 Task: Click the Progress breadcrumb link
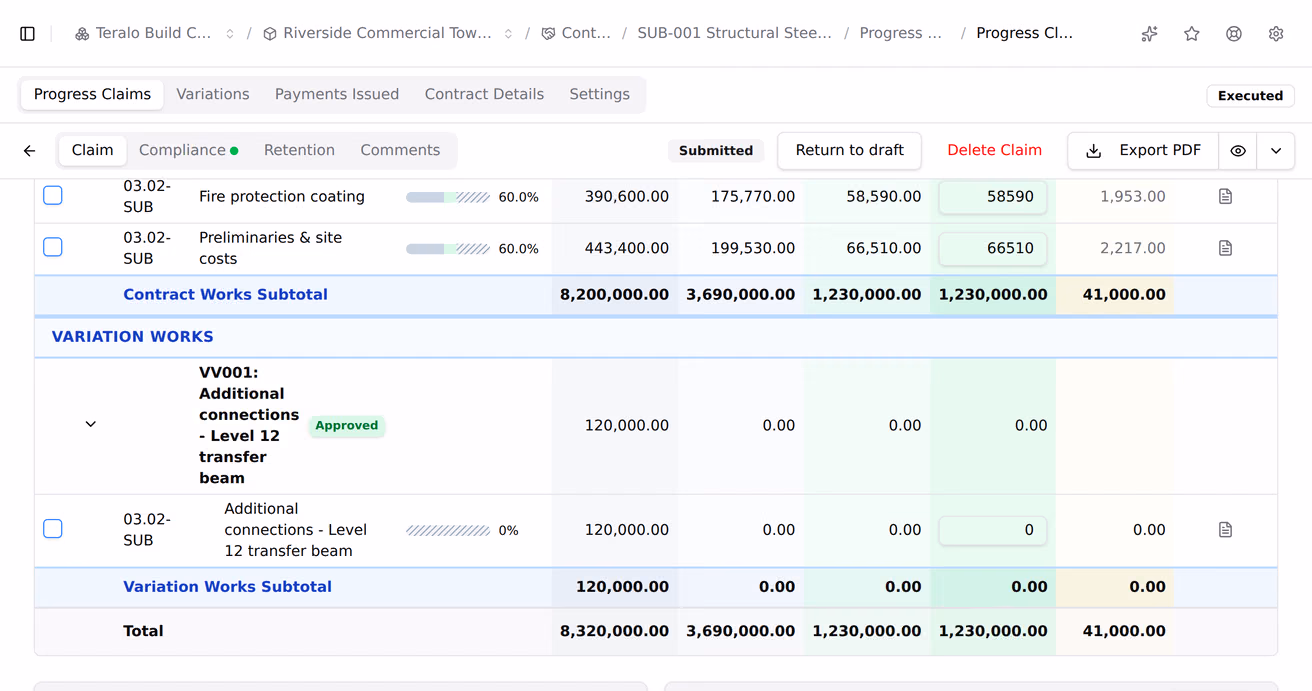tap(901, 34)
